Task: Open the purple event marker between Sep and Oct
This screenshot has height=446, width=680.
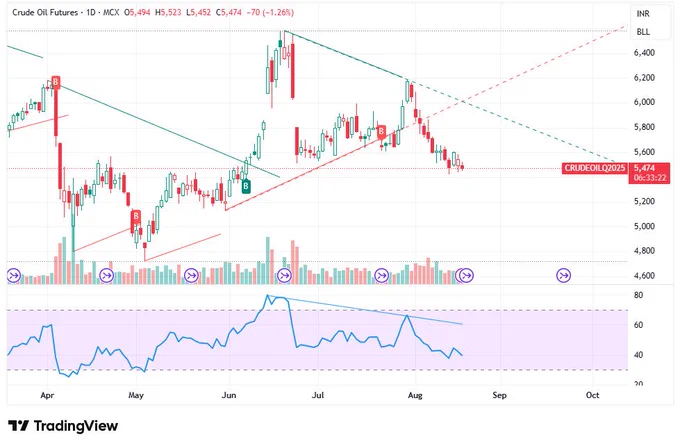Action: coord(564,275)
